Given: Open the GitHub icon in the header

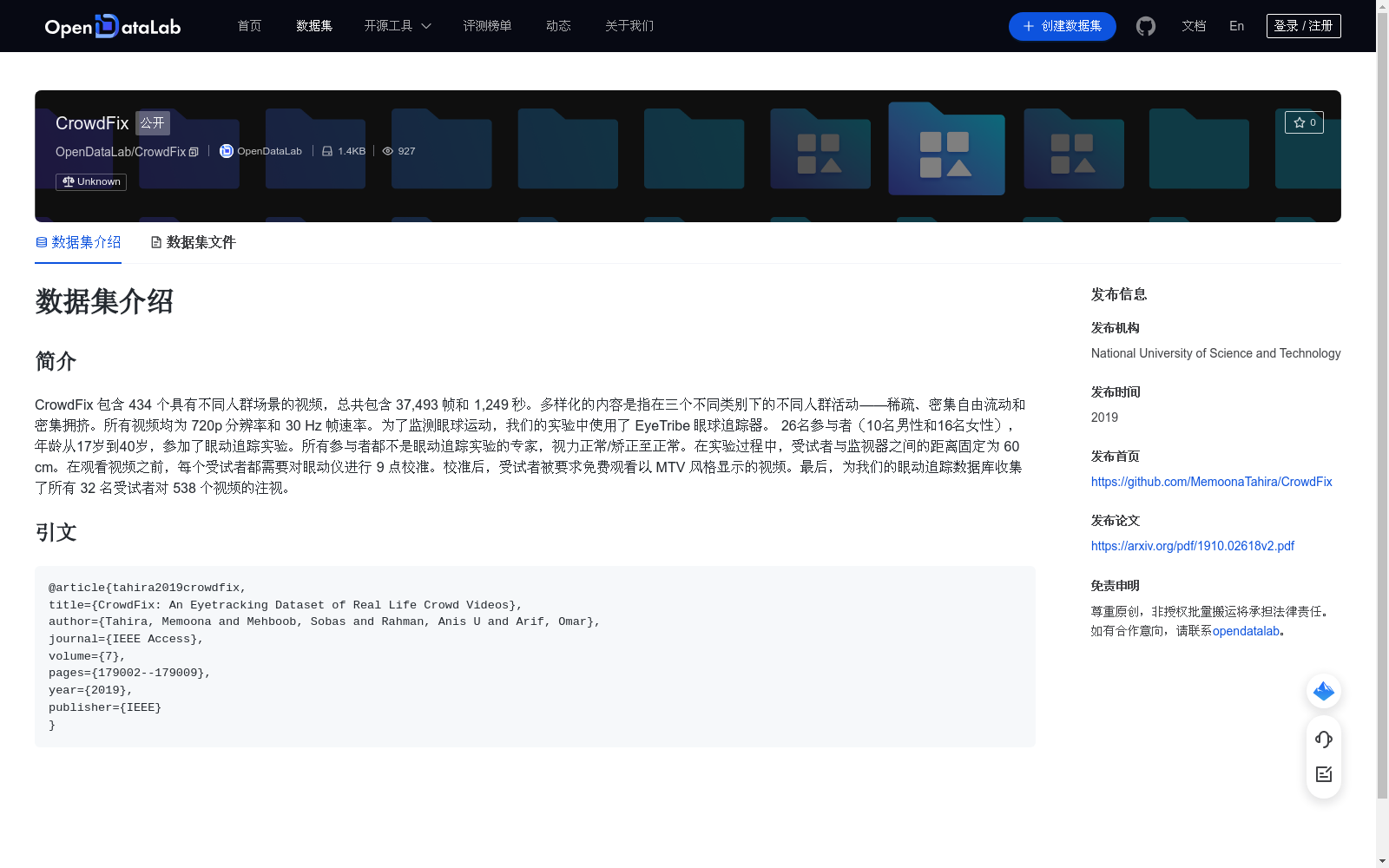Looking at the screenshot, I should point(1146,26).
